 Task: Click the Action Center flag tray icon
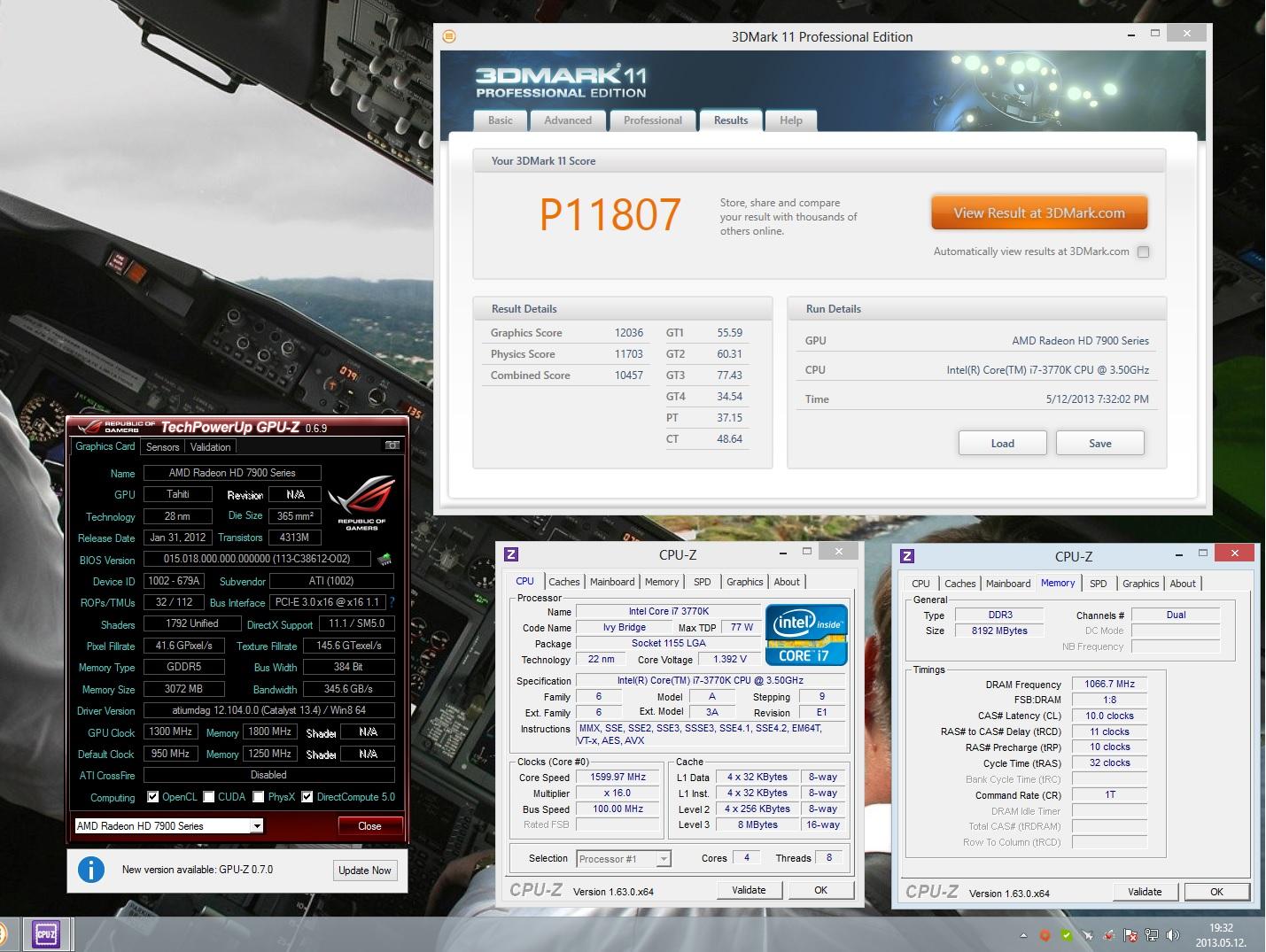click(x=1130, y=935)
